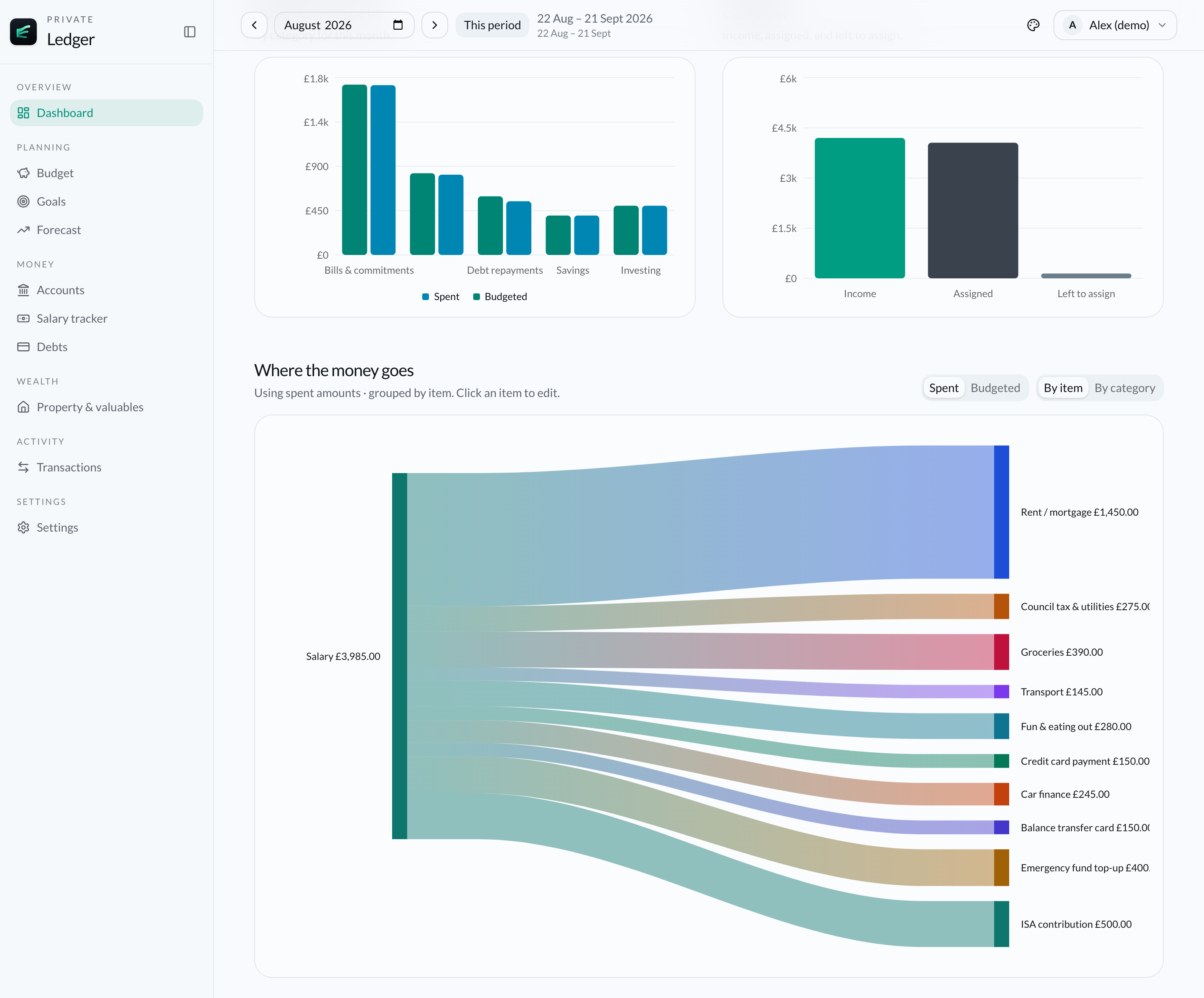Open the calendar picker icon in month field
The width and height of the screenshot is (1204, 998).
click(398, 25)
